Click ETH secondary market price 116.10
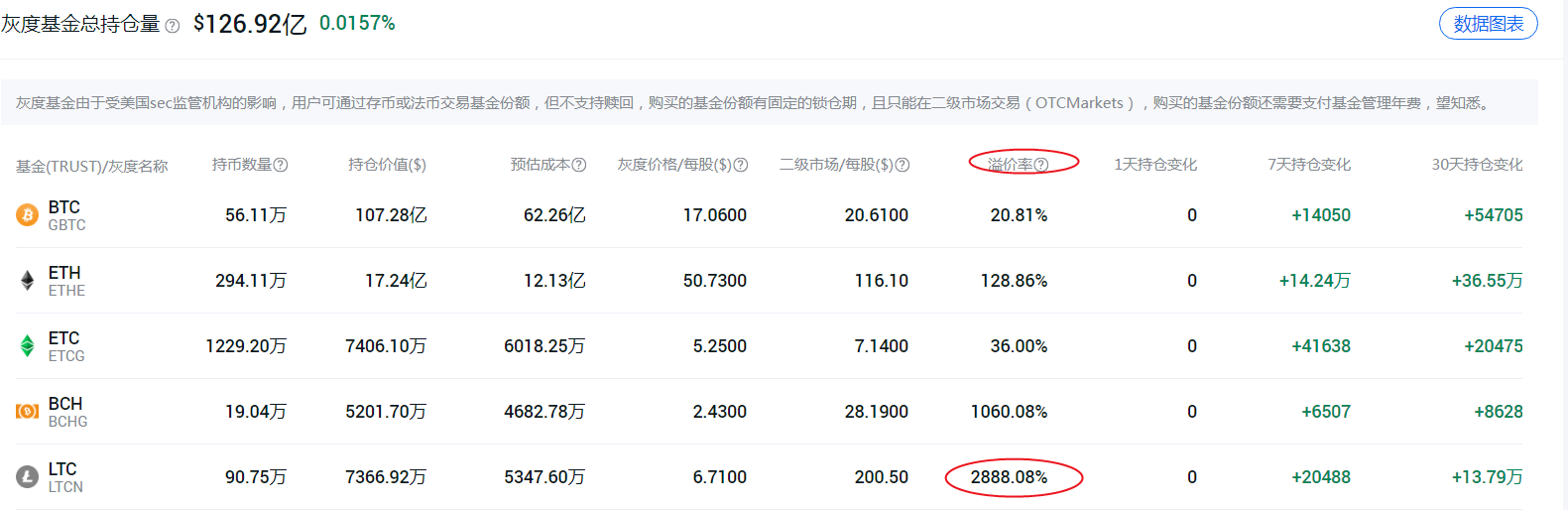 (x=882, y=281)
